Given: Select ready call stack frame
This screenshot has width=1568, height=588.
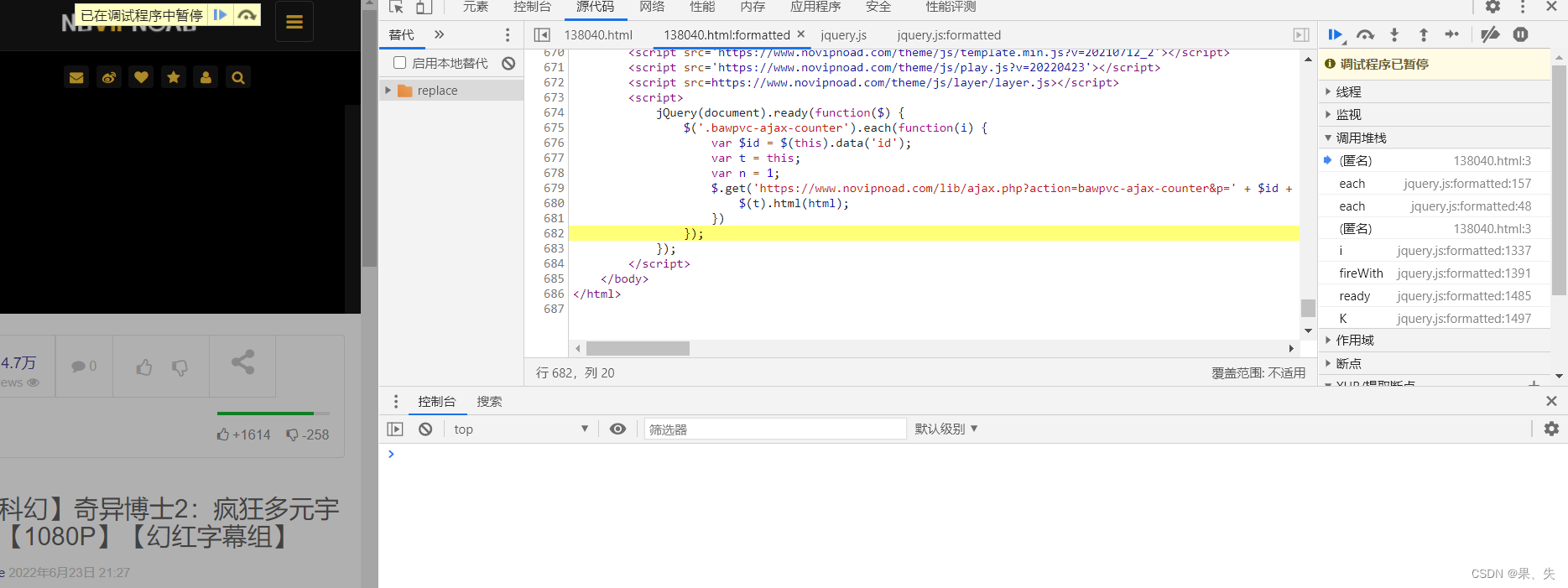Looking at the screenshot, I should (1434, 296).
